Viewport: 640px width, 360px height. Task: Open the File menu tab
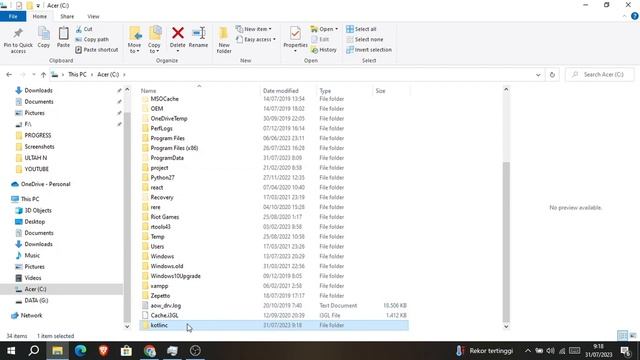13,16
